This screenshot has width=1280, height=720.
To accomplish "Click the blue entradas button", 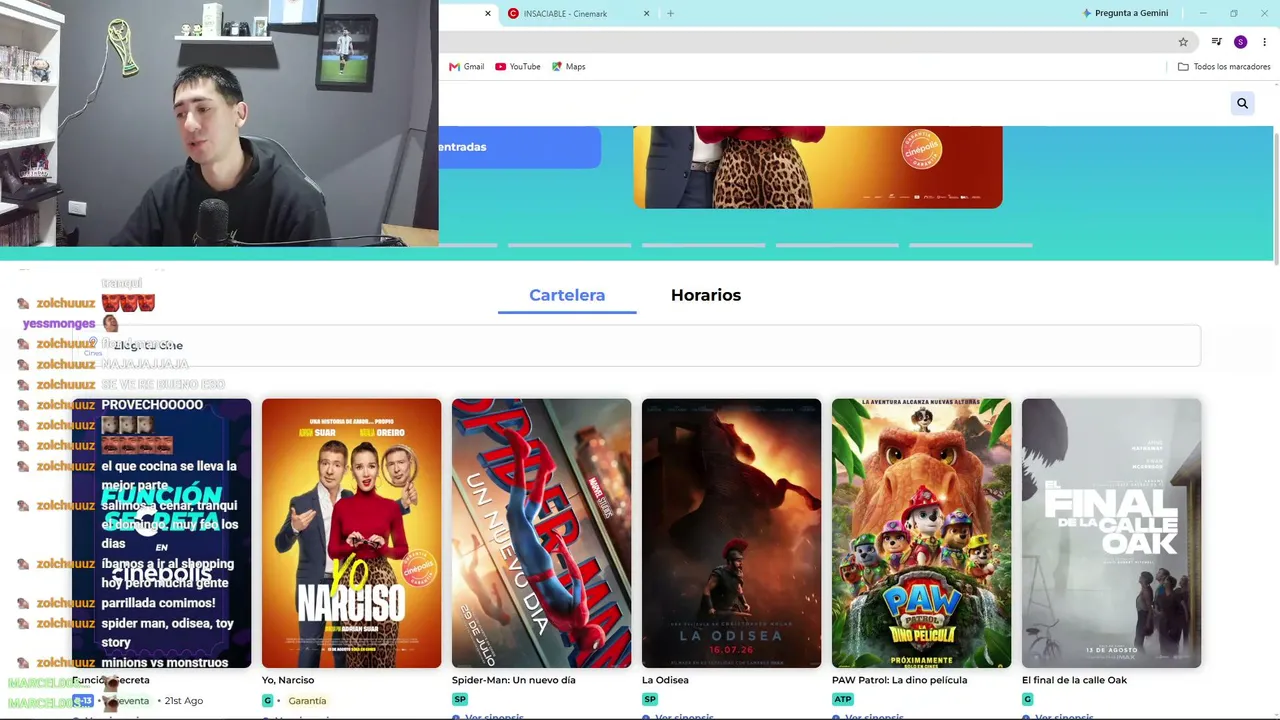I will tap(519, 147).
